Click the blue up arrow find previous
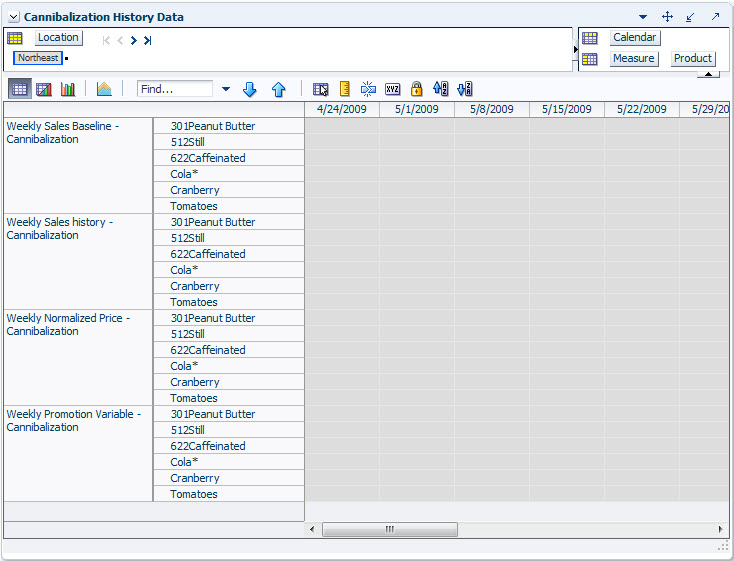 tap(279, 89)
